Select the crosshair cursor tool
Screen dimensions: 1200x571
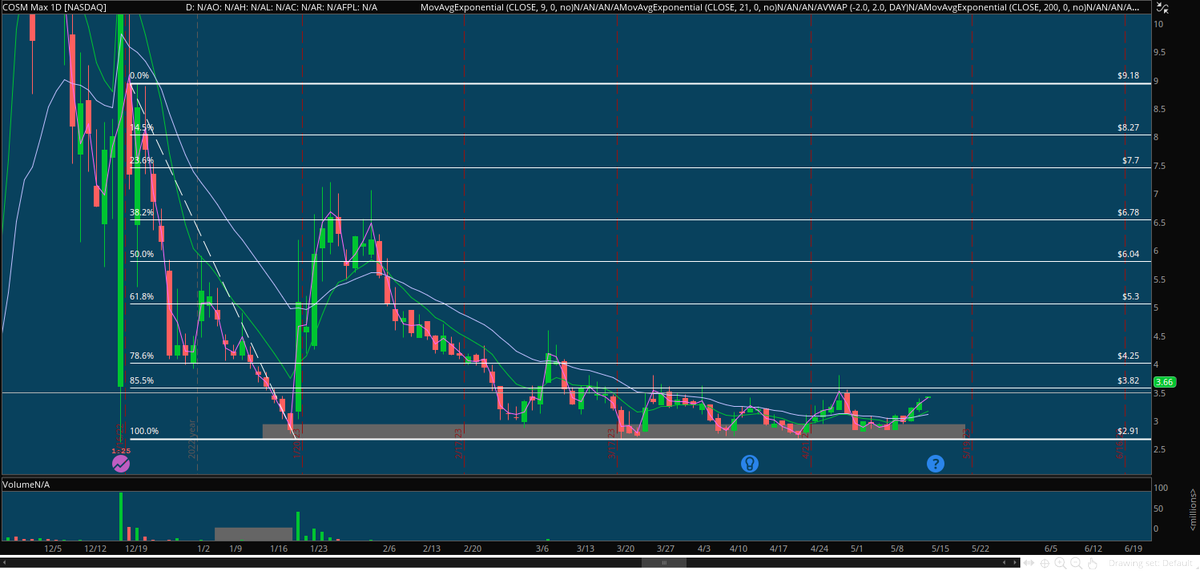click(1045, 563)
